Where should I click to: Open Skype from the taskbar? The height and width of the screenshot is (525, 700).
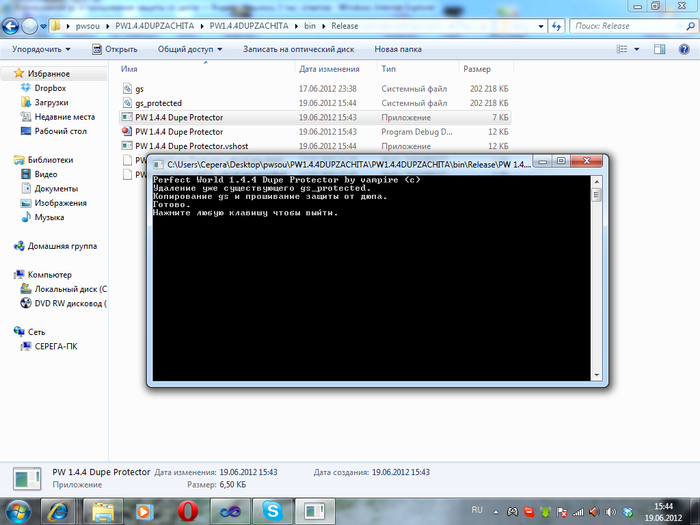(x=273, y=511)
